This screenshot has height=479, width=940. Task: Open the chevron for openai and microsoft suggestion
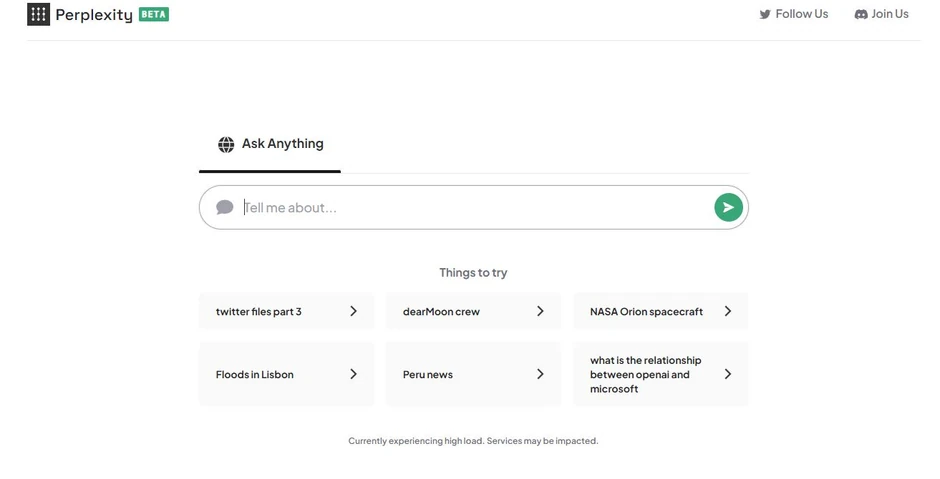(728, 374)
